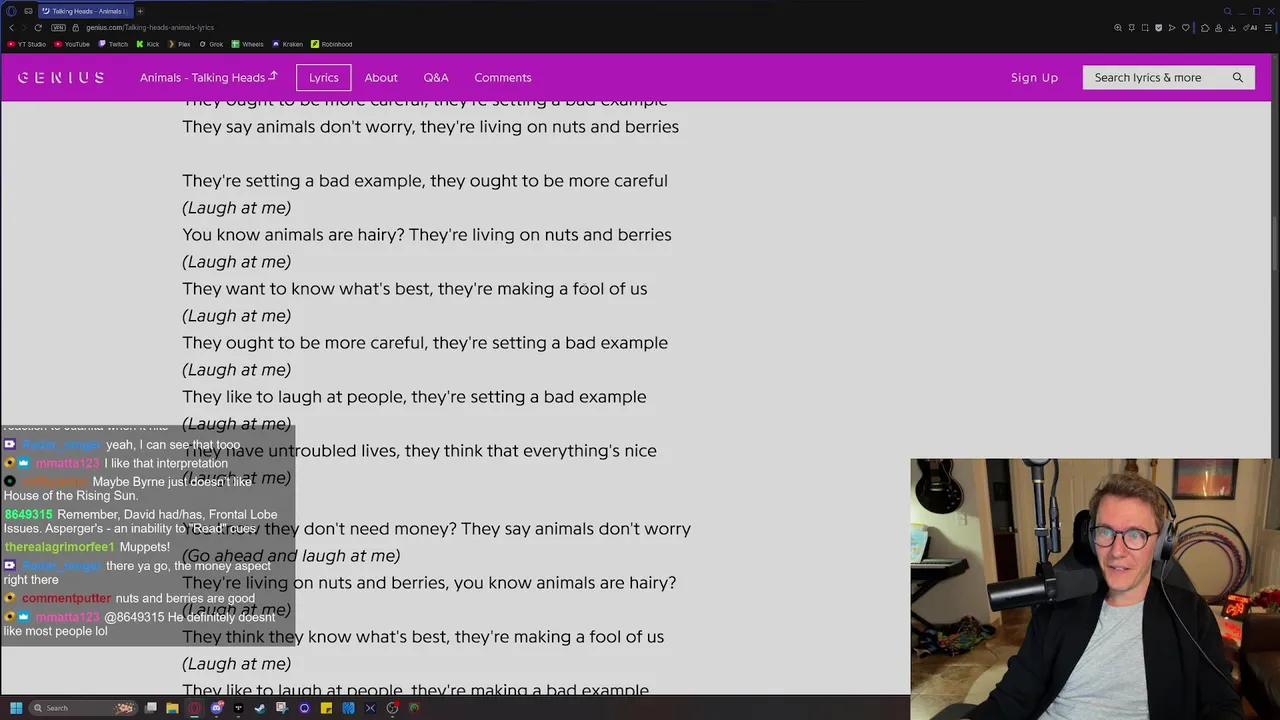
Task: Open the Twitch bookmark
Action: click(113, 44)
